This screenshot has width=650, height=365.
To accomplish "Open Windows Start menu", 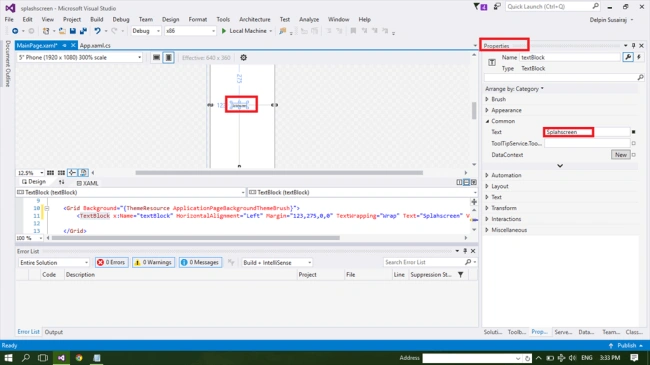I will [x=8, y=358].
